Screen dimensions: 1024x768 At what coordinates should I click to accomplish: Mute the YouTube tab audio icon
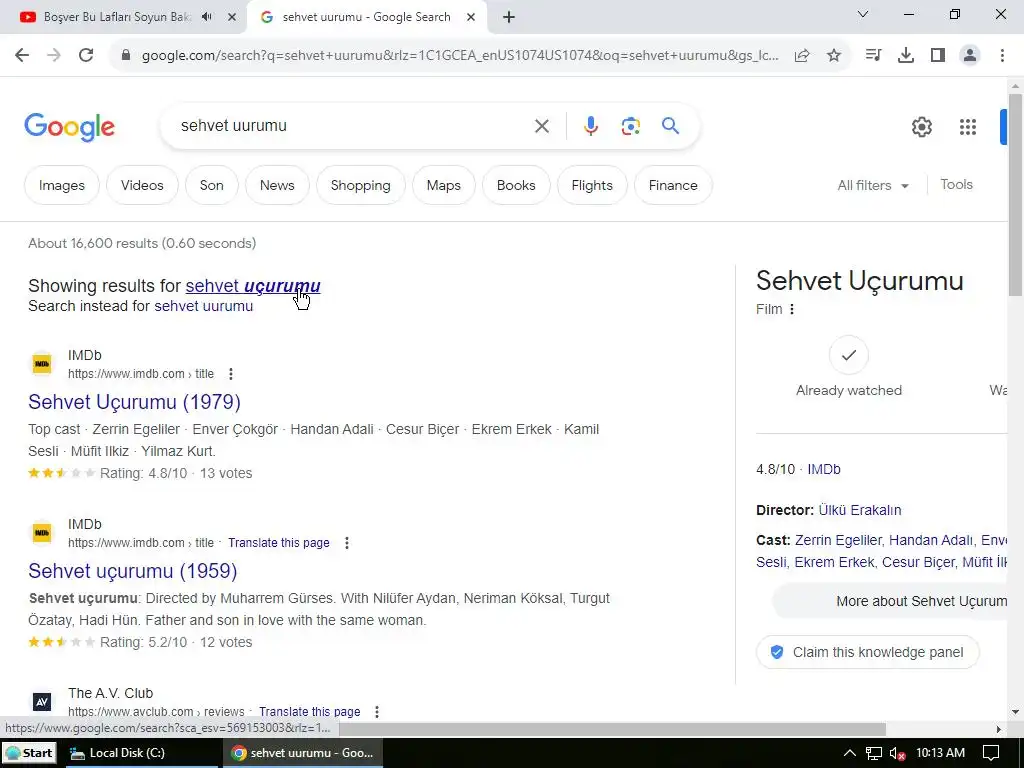tap(207, 17)
